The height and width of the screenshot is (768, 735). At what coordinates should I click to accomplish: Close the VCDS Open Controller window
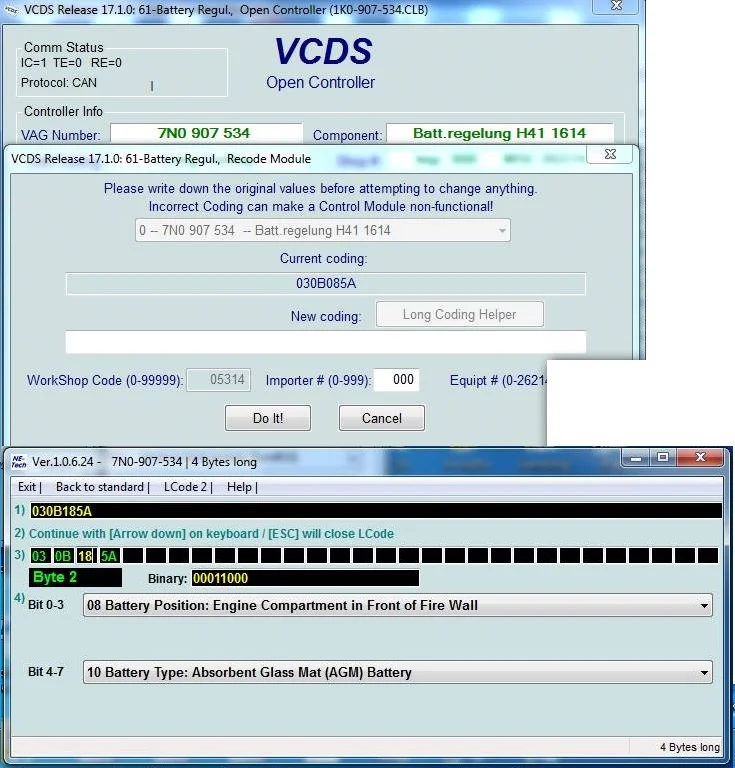click(x=616, y=5)
